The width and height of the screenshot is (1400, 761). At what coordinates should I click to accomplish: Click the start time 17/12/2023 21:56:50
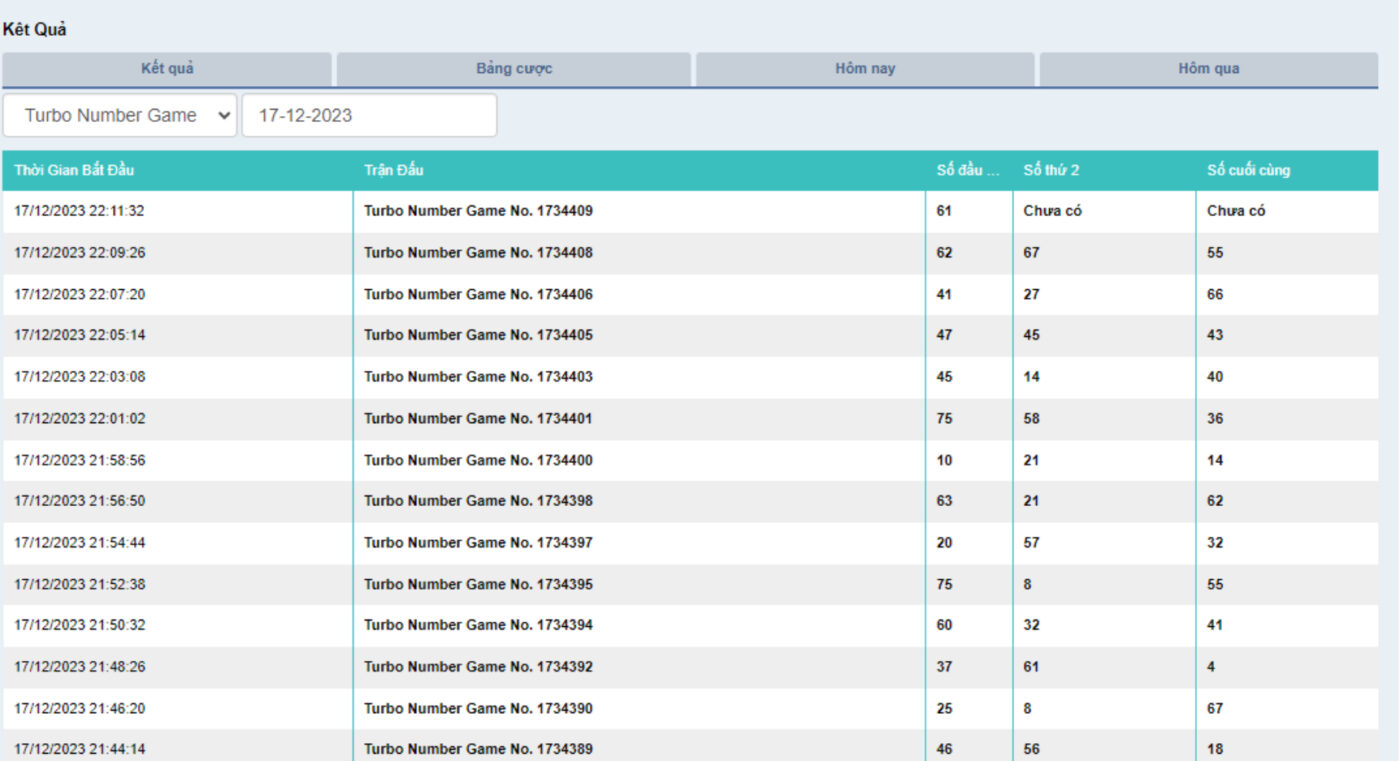(79, 501)
